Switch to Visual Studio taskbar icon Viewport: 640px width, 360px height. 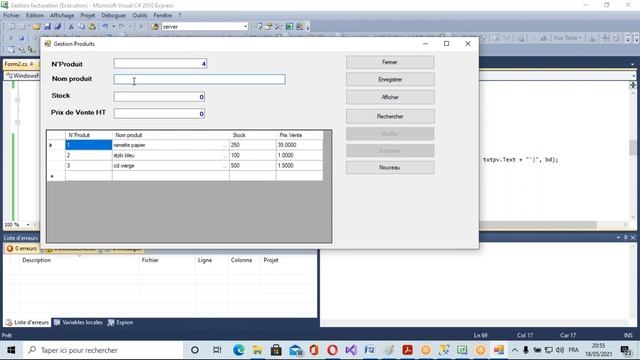pyautogui.click(x=351, y=350)
